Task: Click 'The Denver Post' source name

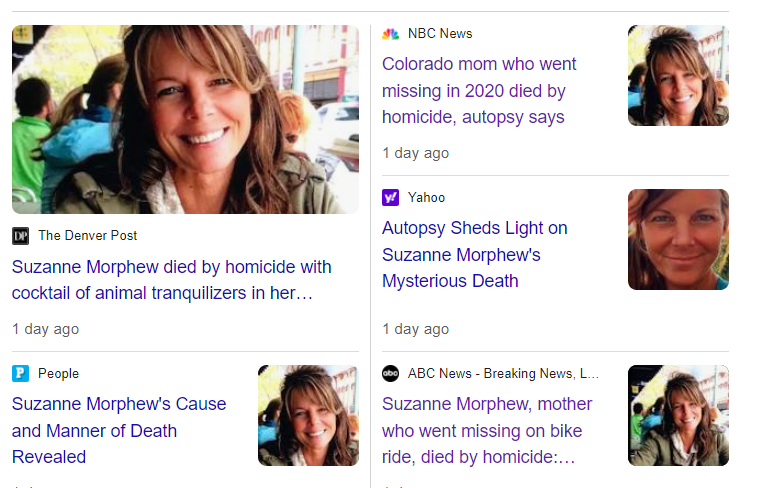Action: click(88, 236)
